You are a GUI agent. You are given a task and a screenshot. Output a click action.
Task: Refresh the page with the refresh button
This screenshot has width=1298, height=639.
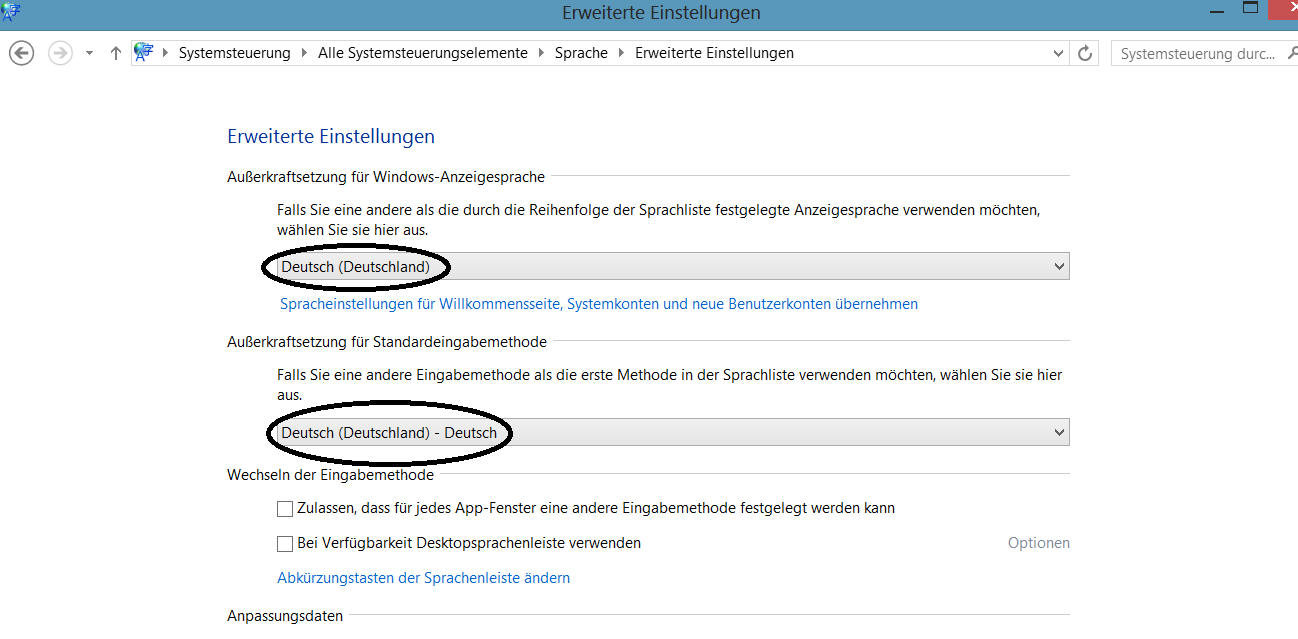point(1085,53)
